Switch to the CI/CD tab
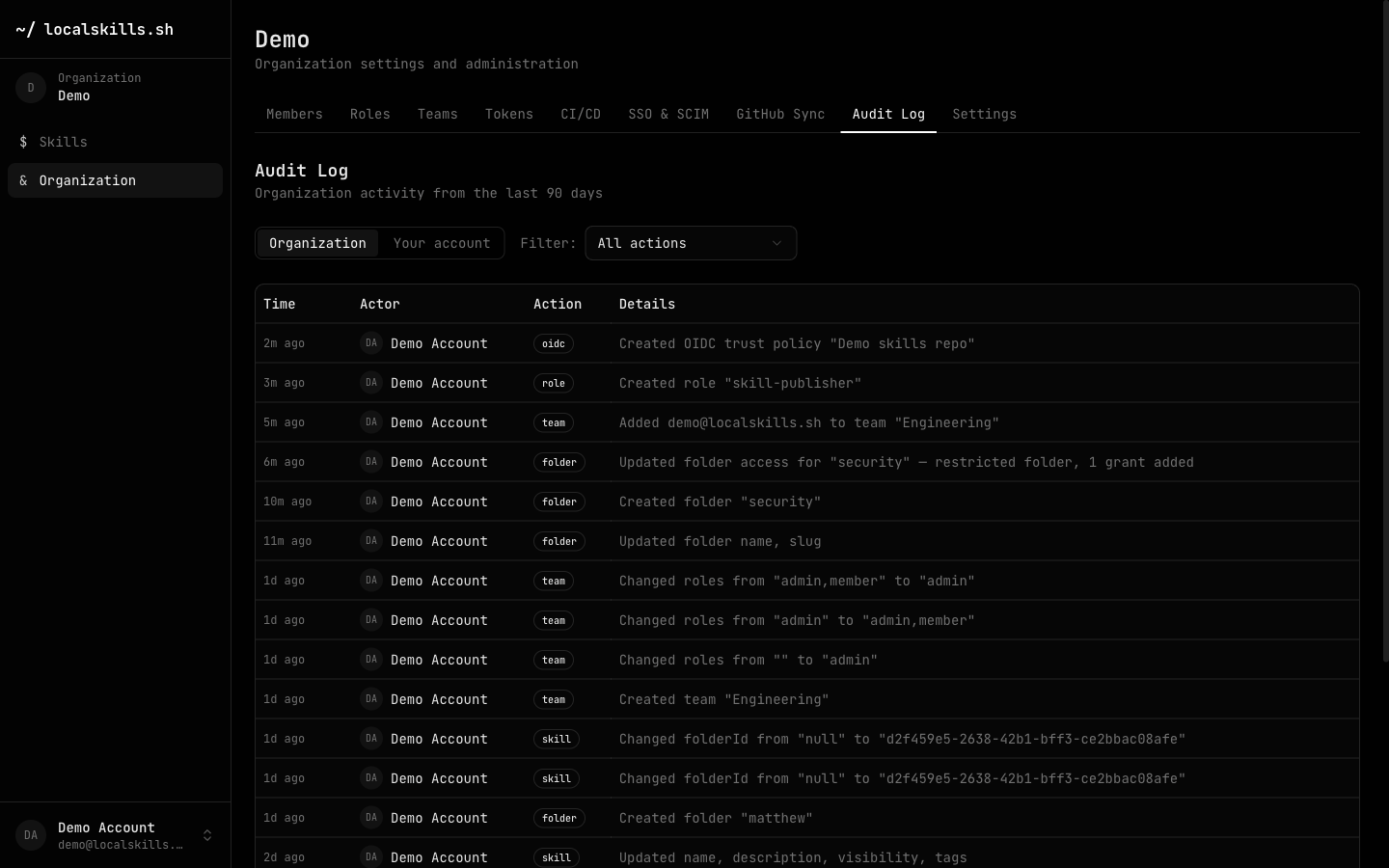This screenshot has height=868, width=1389. (581, 114)
